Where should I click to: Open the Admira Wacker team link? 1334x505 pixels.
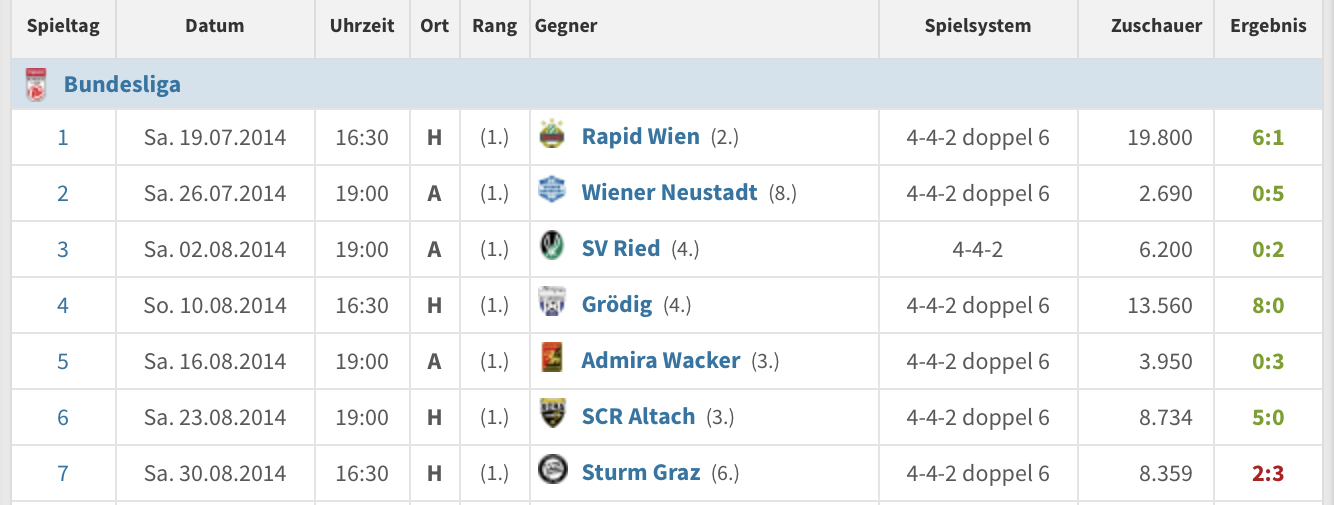point(661,360)
